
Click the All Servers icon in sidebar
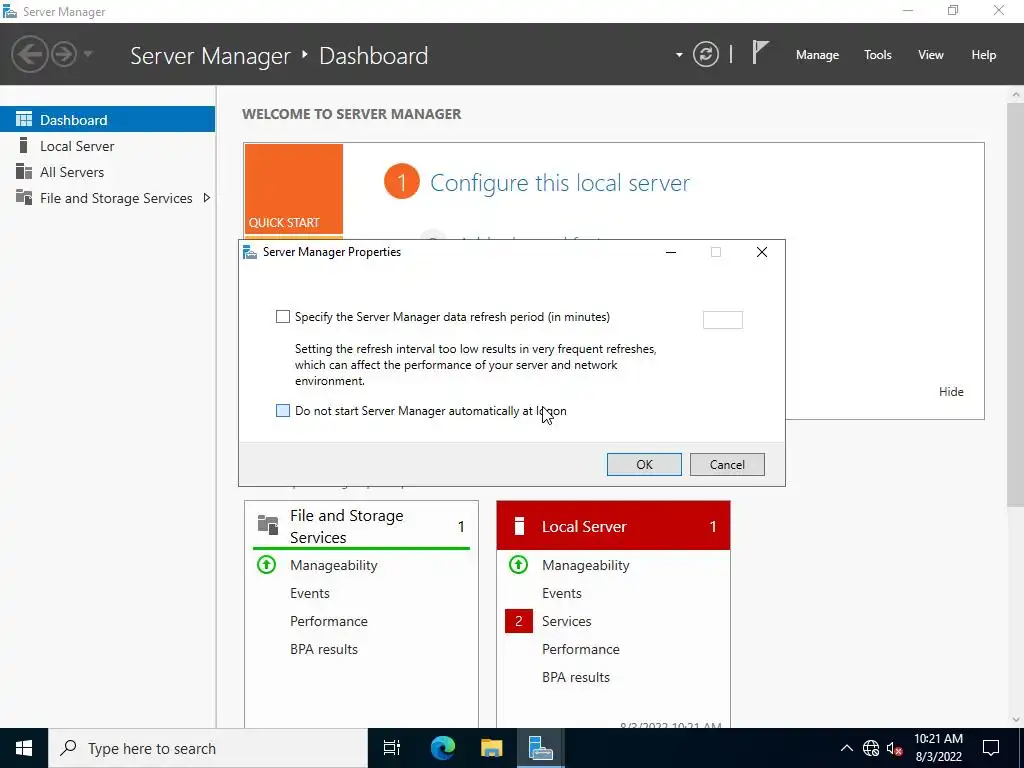click(24, 171)
